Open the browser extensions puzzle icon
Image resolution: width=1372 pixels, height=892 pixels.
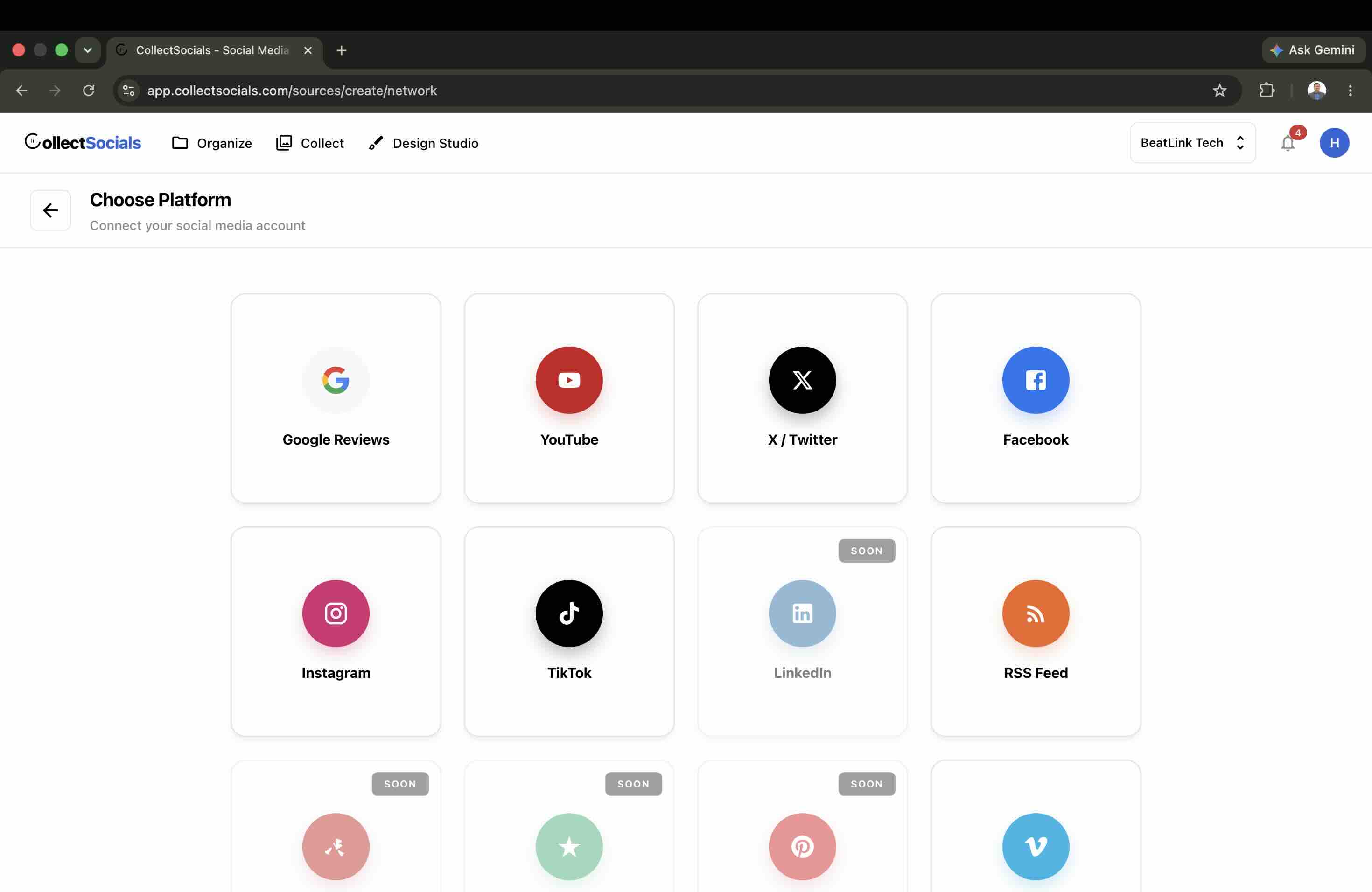click(x=1267, y=91)
